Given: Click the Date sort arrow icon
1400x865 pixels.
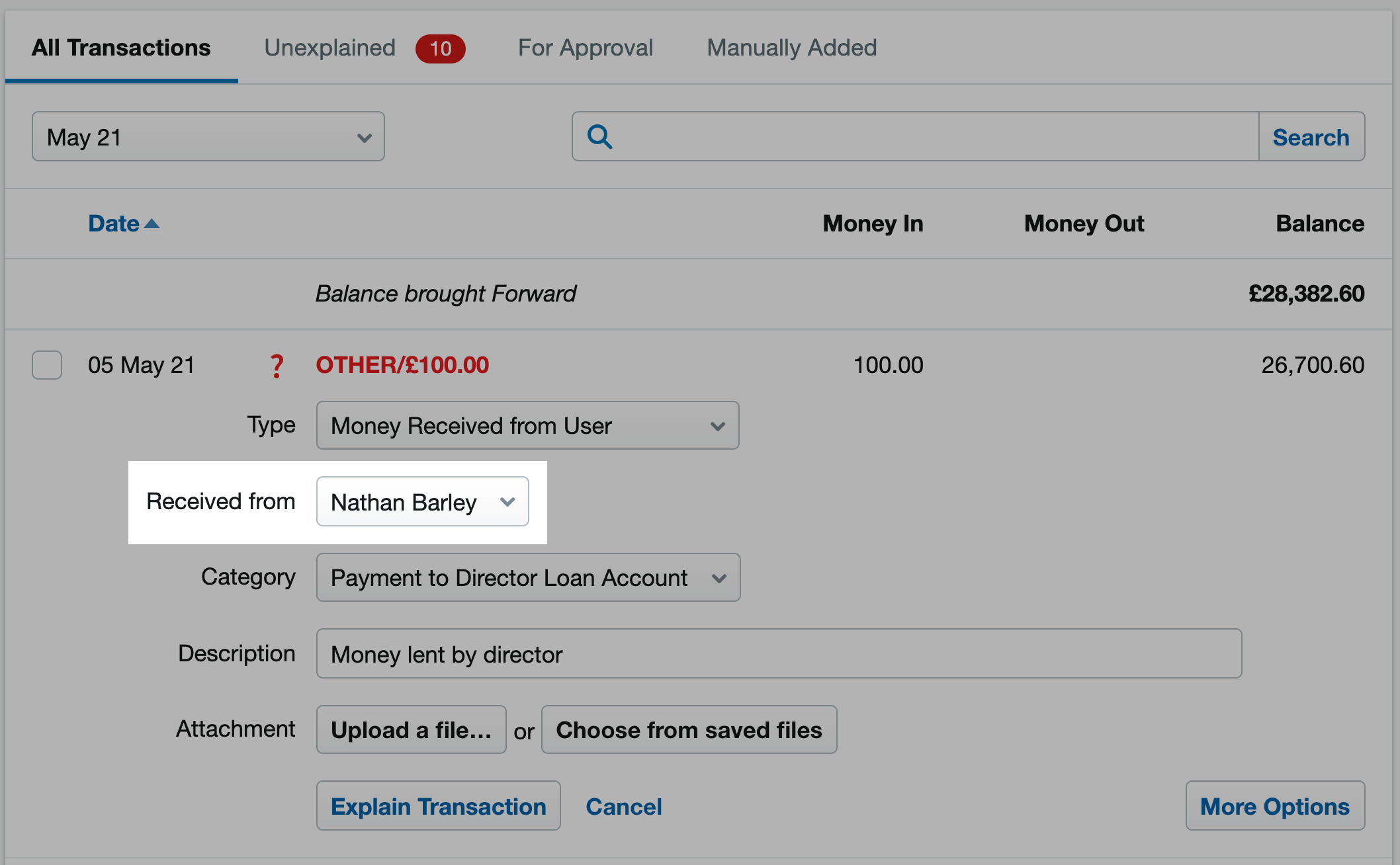Looking at the screenshot, I should click(x=152, y=224).
